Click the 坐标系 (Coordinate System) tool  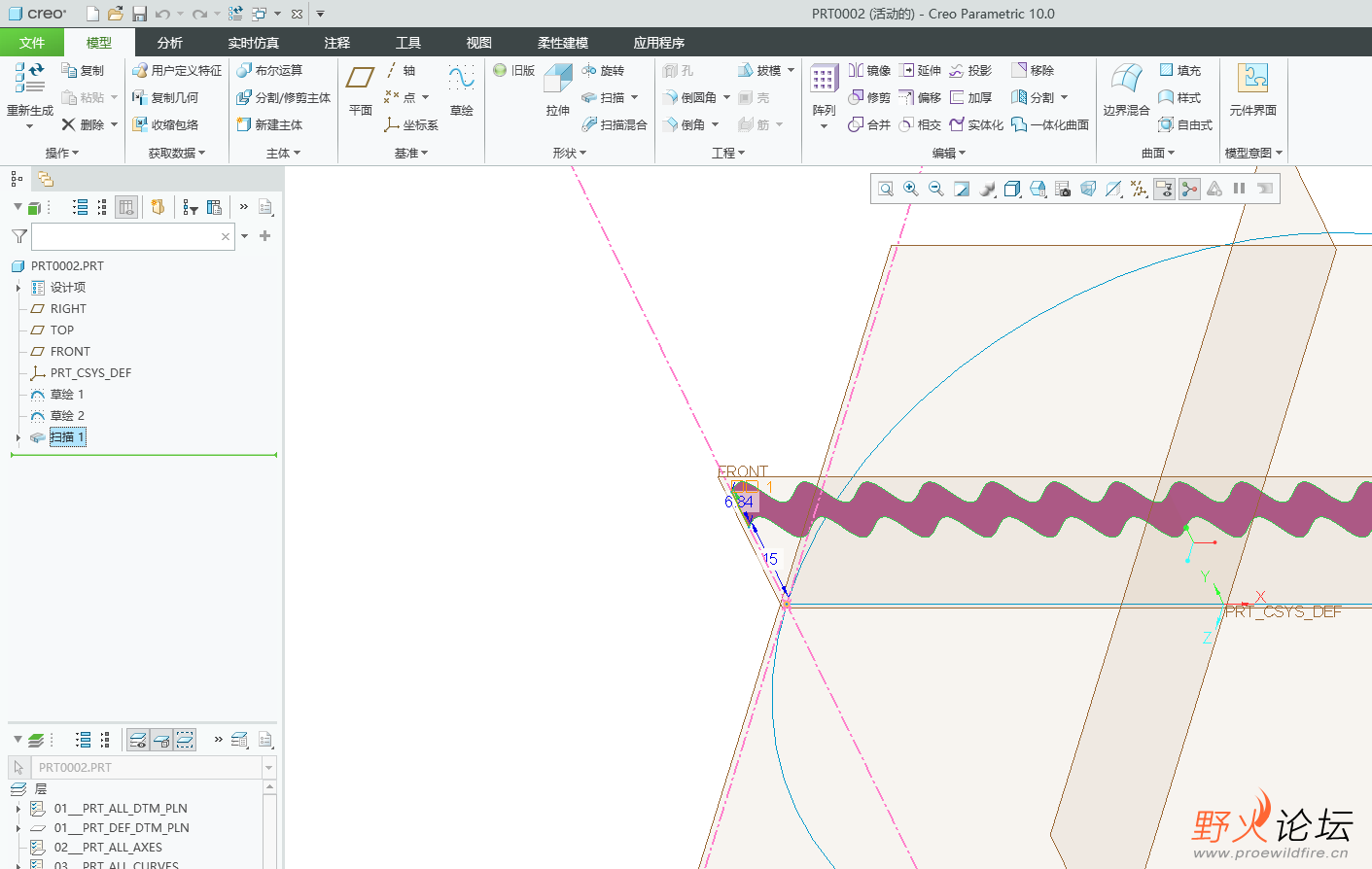pos(411,125)
